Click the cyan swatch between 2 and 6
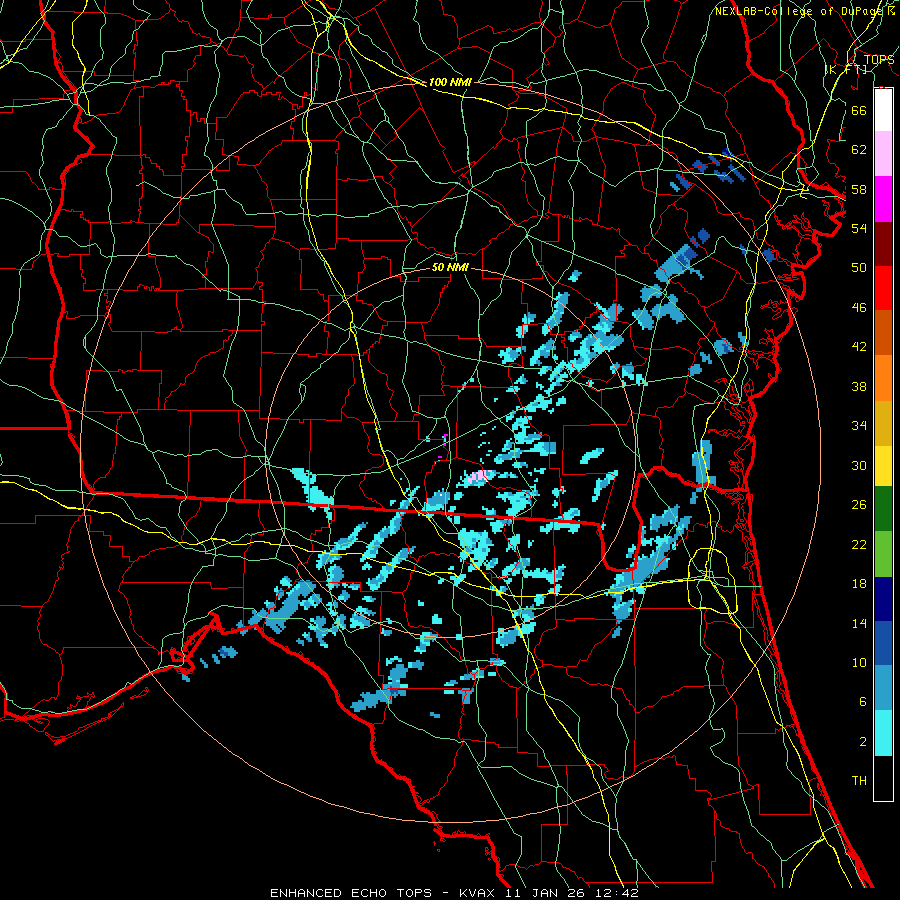The height and width of the screenshot is (900, 900). pos(883,733)
